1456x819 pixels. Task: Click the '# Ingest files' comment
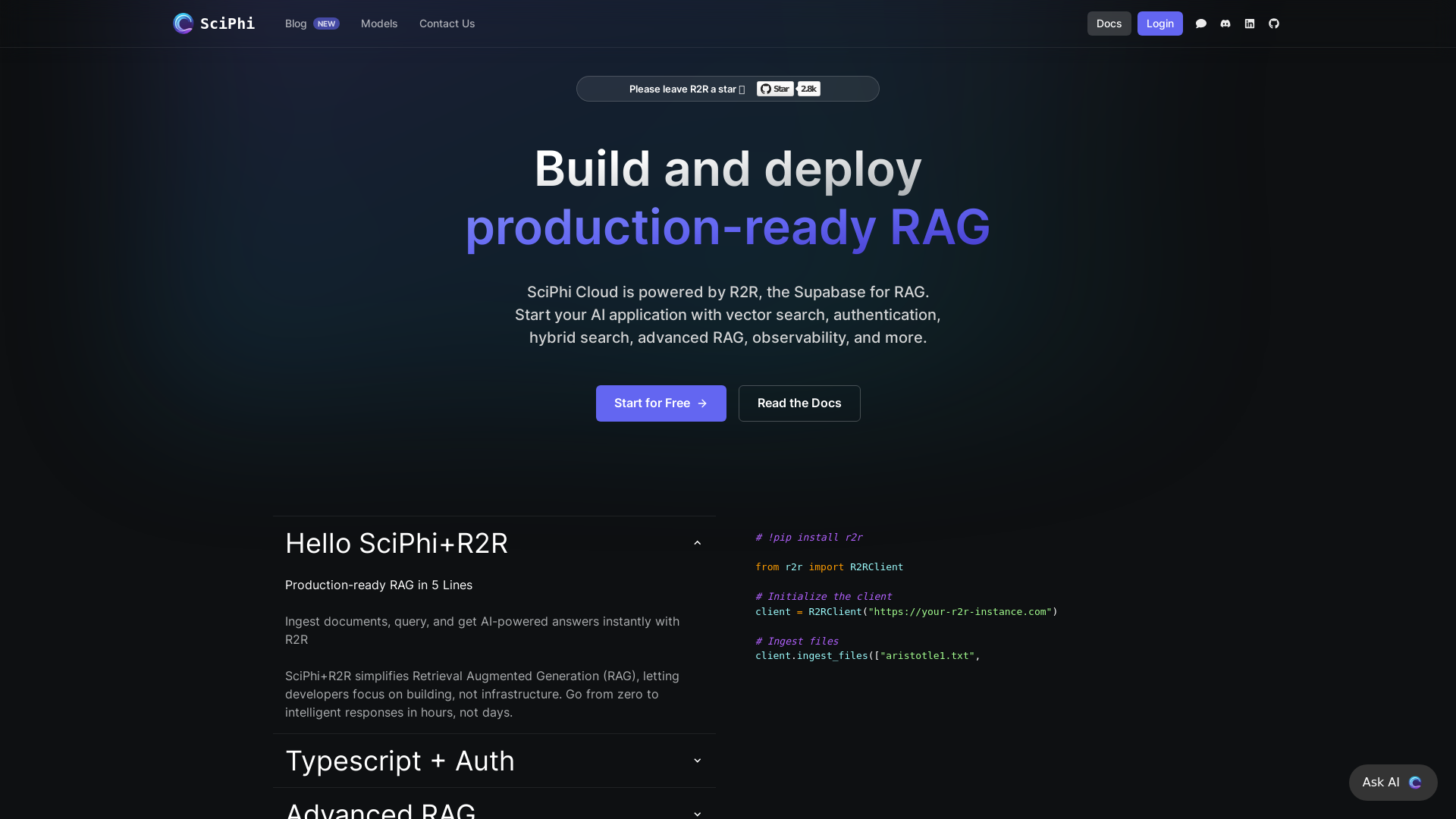click(797, 641)
